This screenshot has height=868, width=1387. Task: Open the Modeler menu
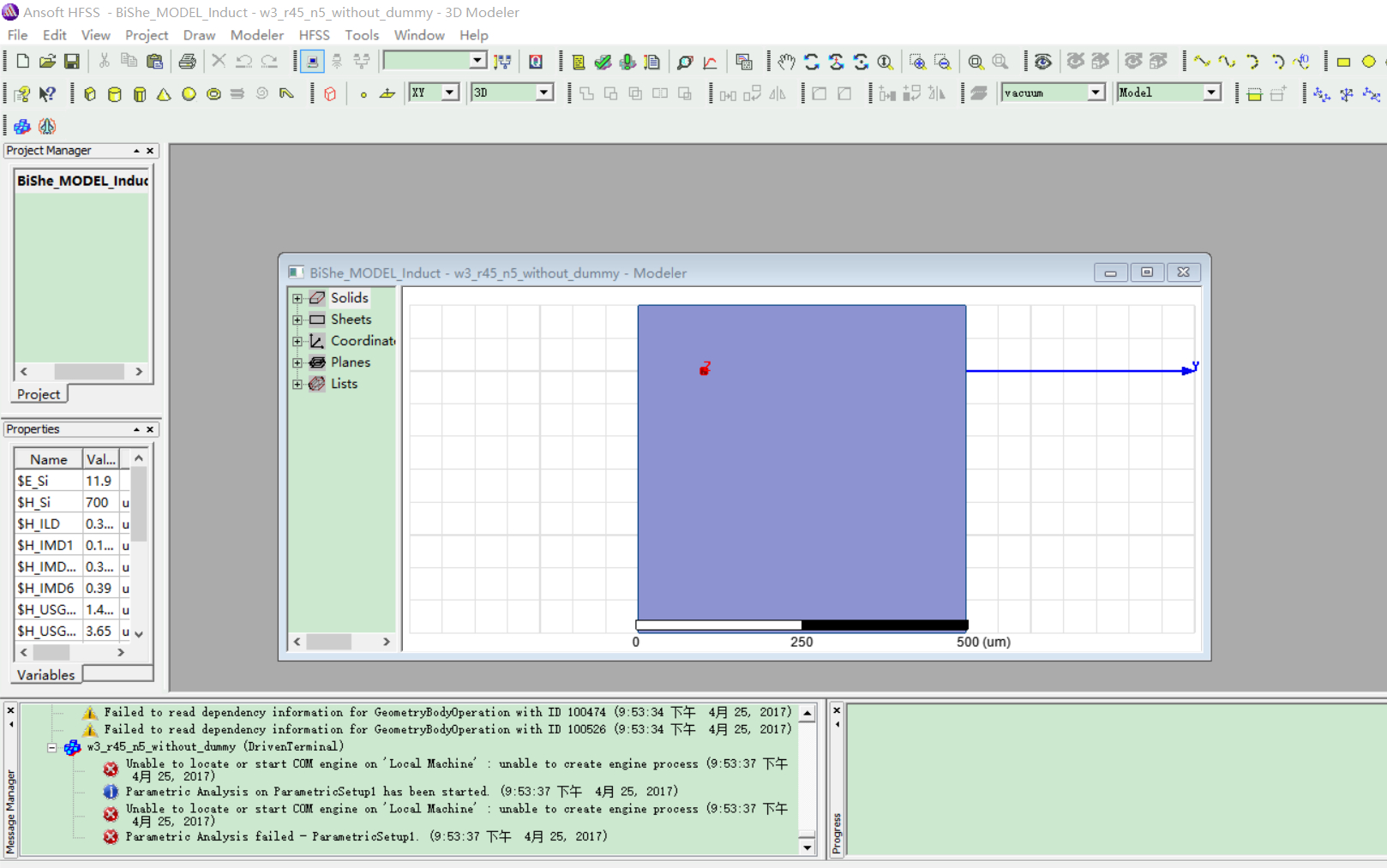(256, 35)
